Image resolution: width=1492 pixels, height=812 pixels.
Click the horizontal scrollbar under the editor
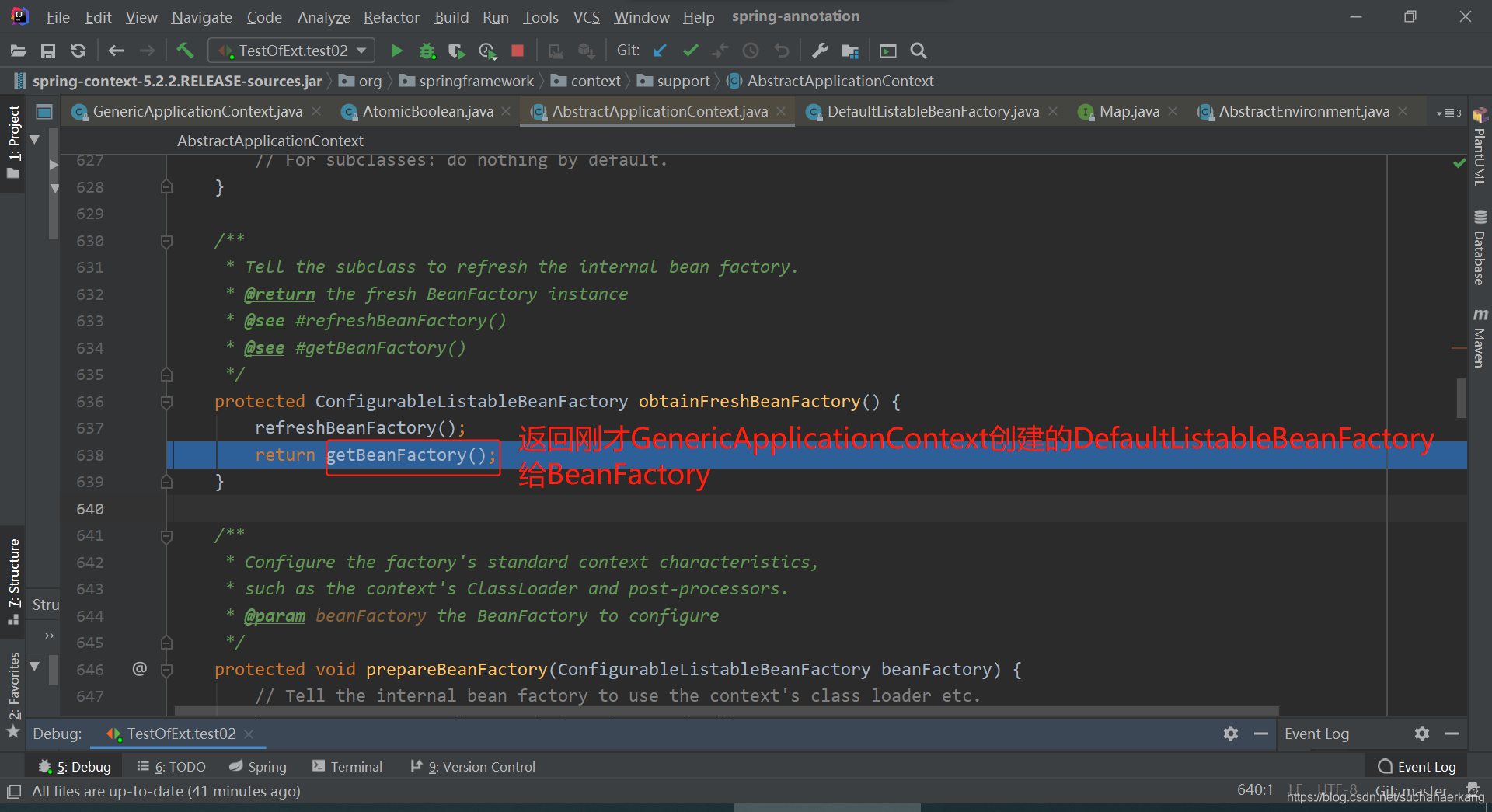[x=727, y=710]
